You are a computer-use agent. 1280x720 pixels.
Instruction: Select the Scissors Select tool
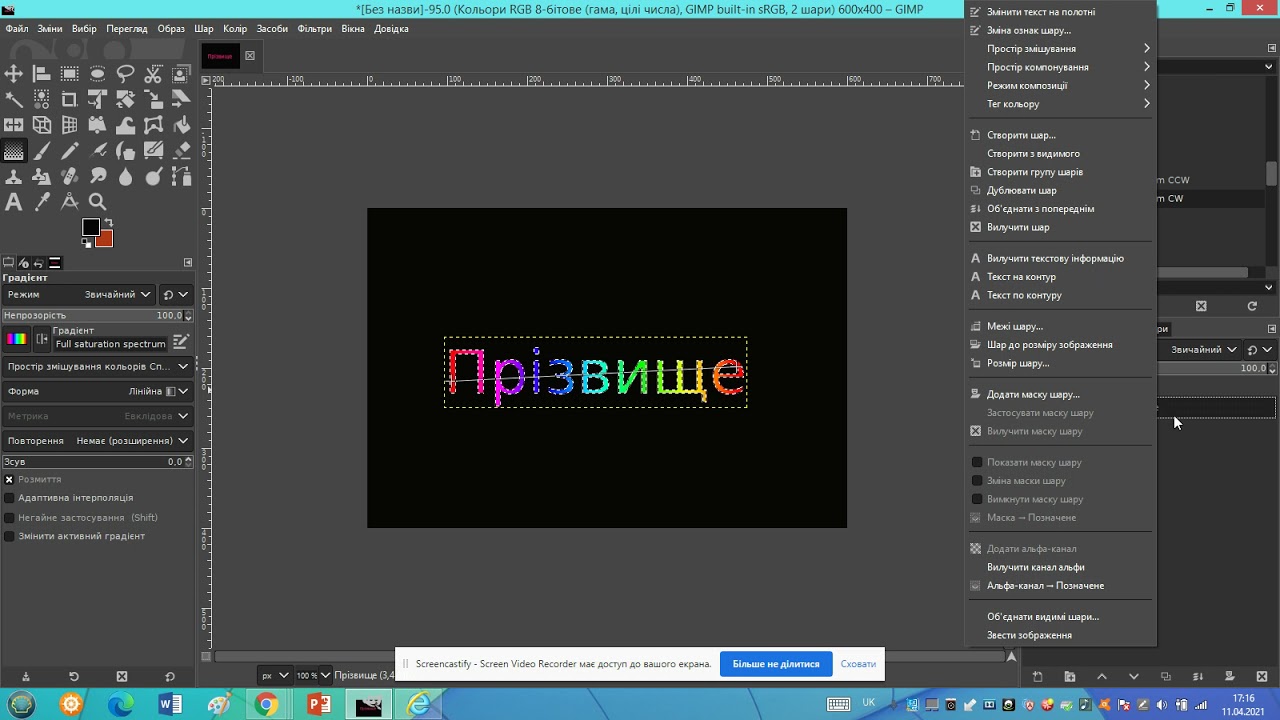tap(154, 73)
